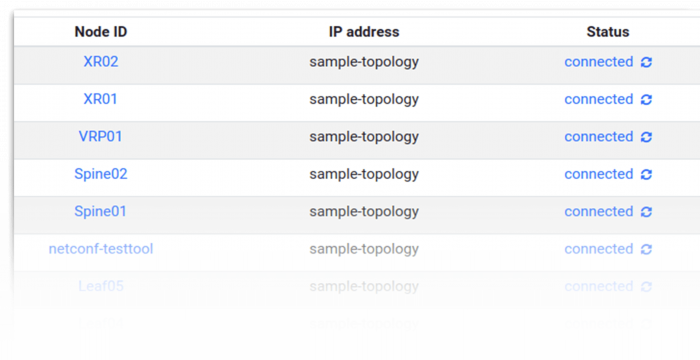Screen dimensions: 700x360
Task: Open the Leaf05 node link
Action: coord(101,286)
